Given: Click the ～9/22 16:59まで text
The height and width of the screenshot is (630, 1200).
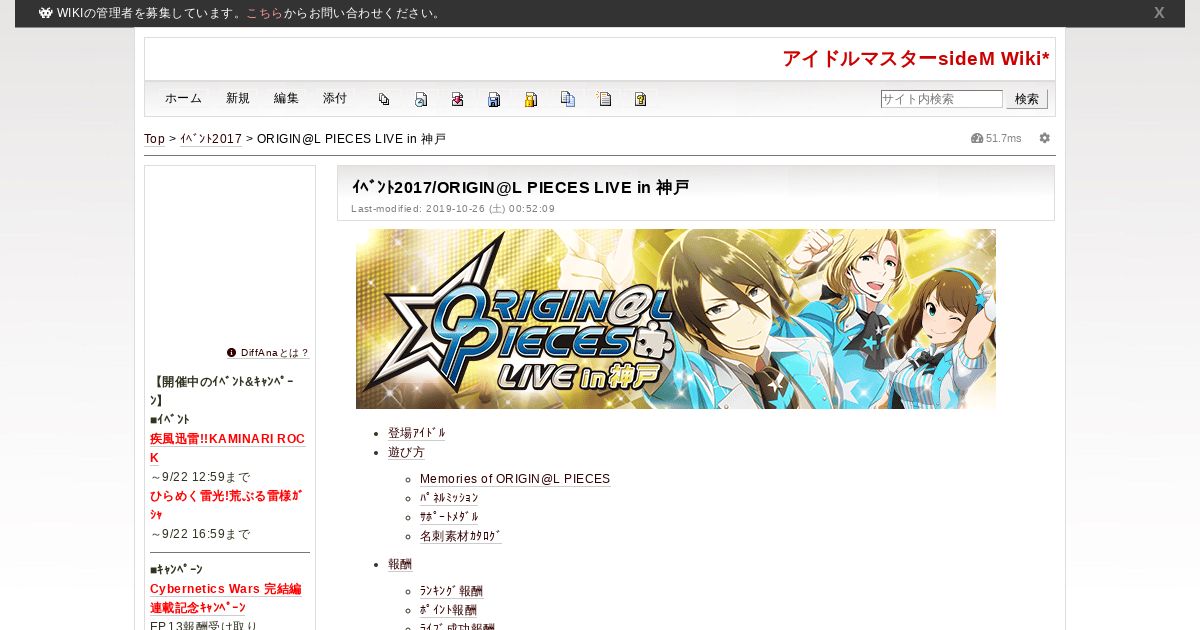Looking at the screenshot, I should click(x=200, y=534).
